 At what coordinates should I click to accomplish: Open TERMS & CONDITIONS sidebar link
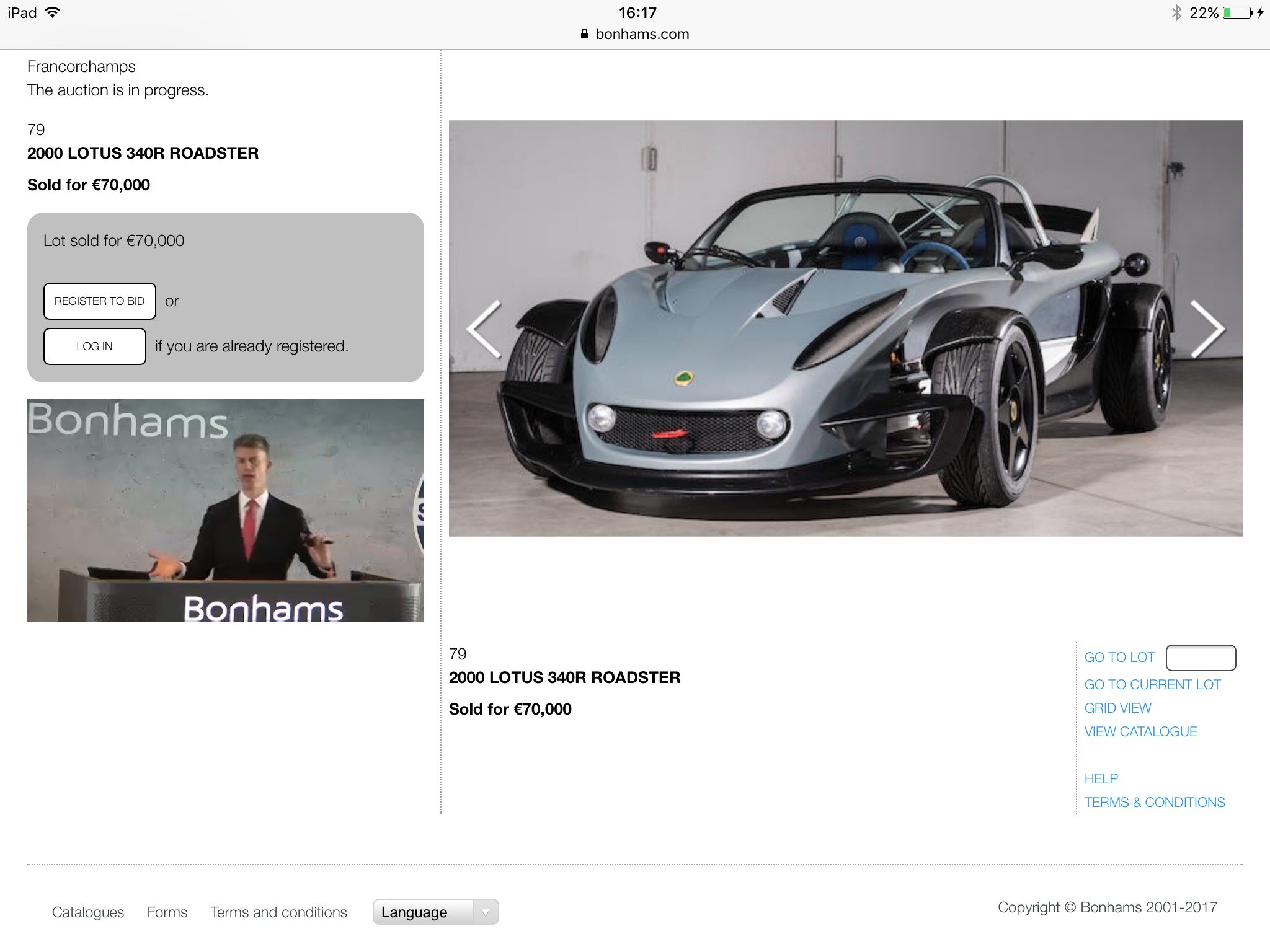tap(1154, 802)
